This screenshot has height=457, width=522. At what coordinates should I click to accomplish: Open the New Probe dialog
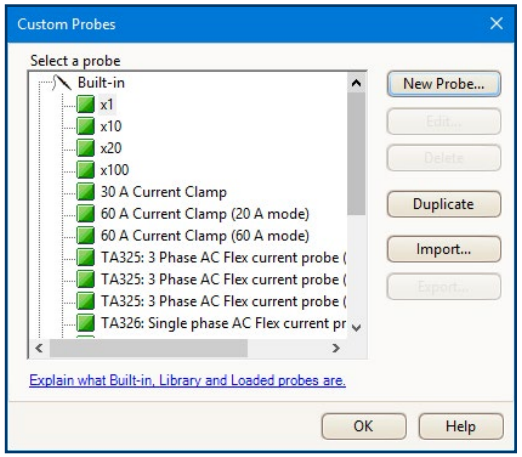[444, 84]
